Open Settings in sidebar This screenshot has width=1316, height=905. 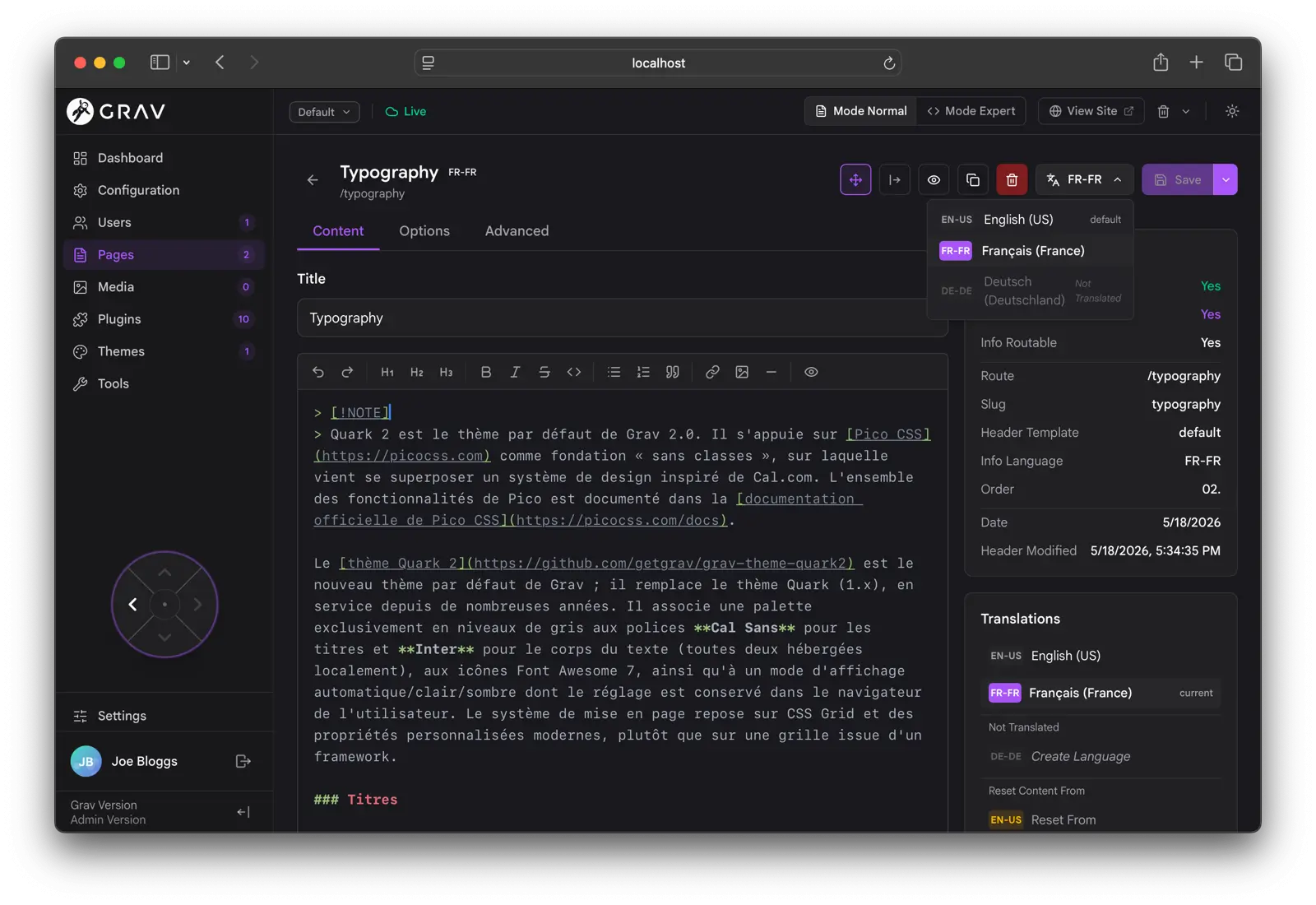click(x=164, y=716)
